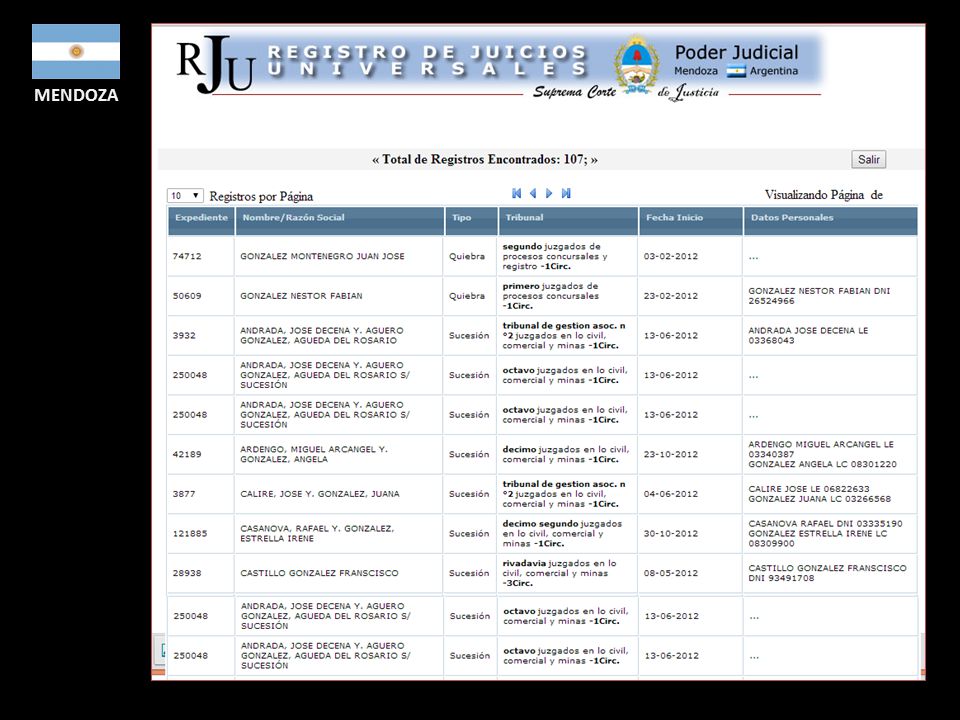Click Visualizando Página de label
Viewport: 960px width, 720px height.
823,195
